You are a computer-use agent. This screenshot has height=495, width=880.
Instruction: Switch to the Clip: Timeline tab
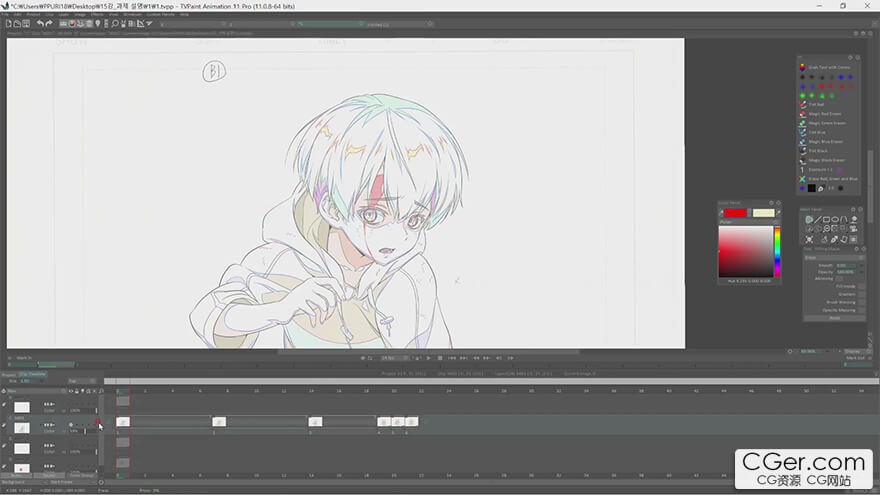(x=33, y=374)
